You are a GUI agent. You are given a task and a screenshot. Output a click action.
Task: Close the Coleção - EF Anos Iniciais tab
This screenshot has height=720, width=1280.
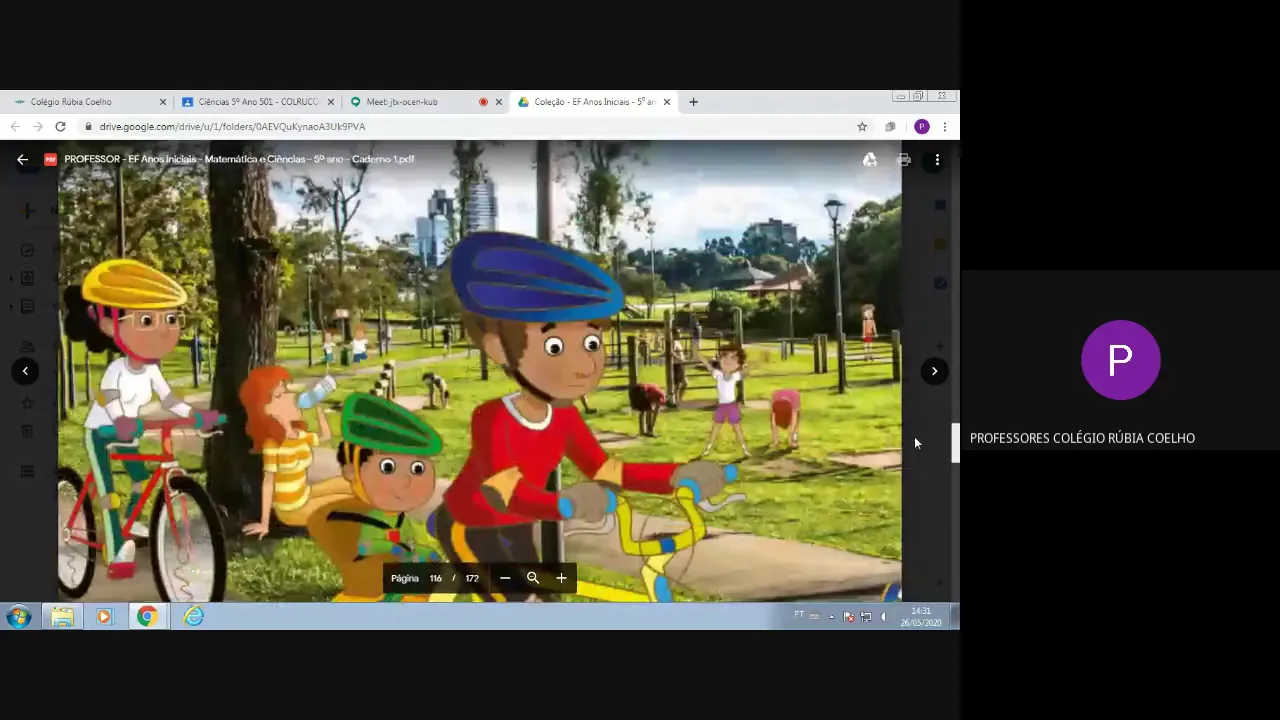pos(667,102)
